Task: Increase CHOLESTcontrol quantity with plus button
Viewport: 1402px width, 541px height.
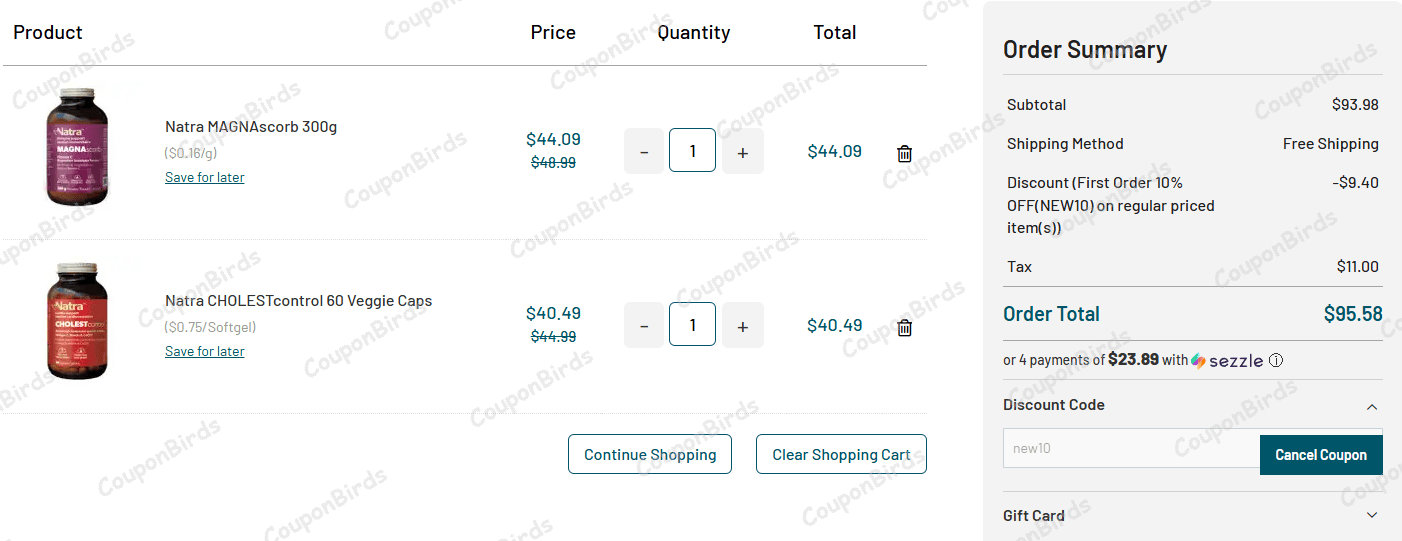Action: click(x=742, y=326)
